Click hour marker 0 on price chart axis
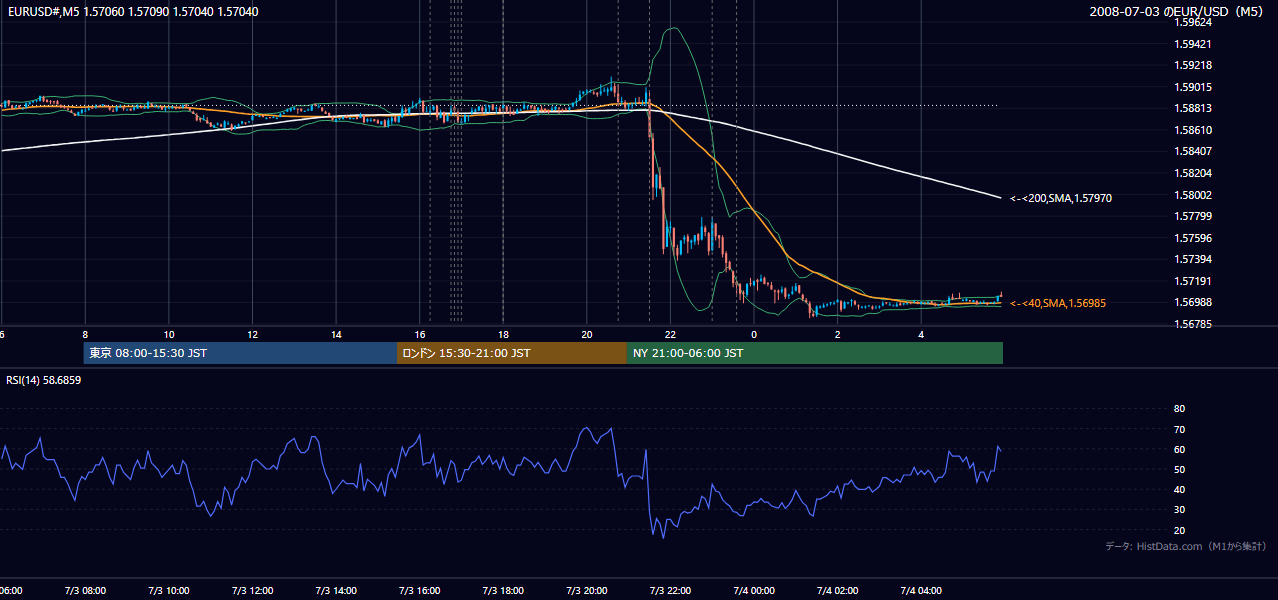 click(x=754, y=334)
